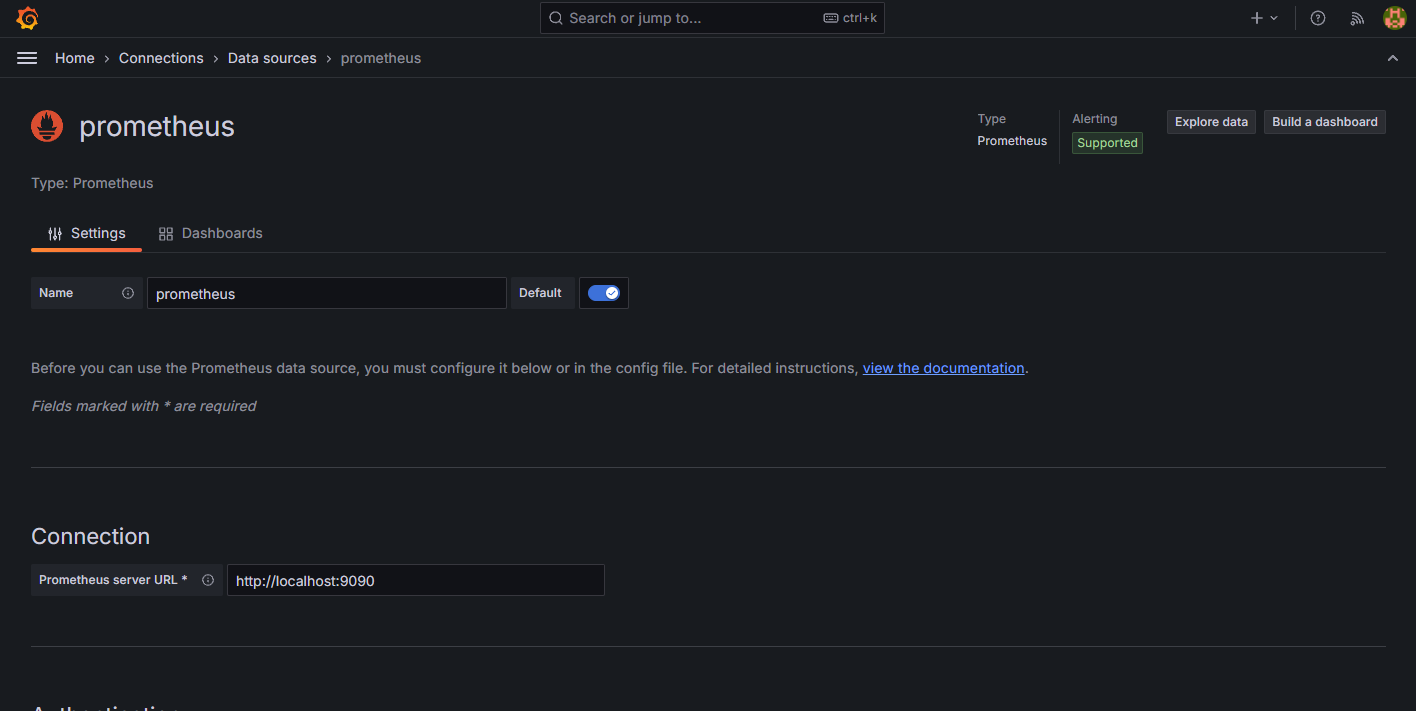1416x711 pixels.
Task: Click the Prometheus server URL info icon
Action: click(x=208, y=580)
